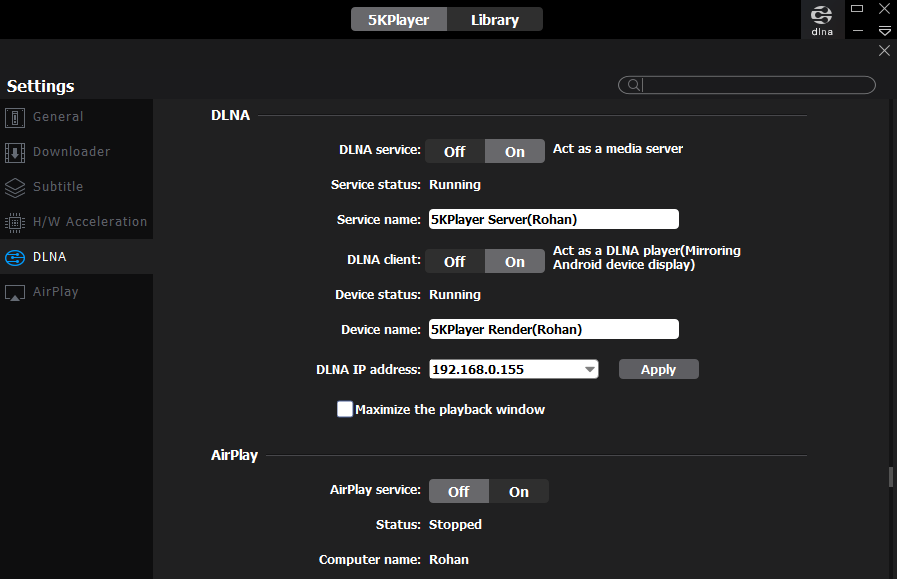The image size is (897, 579).
Task: Click the AirPlay screen icon in sidebar
Action: point(15,292)
